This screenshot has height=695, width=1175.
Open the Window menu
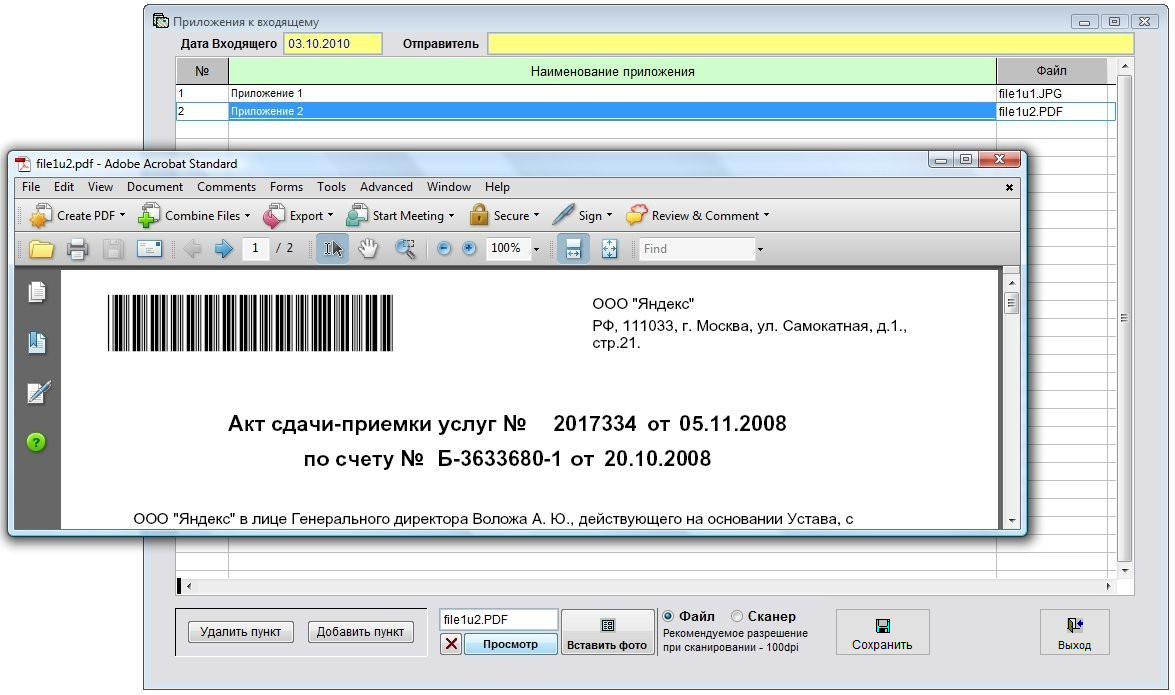tap(449, 187)
